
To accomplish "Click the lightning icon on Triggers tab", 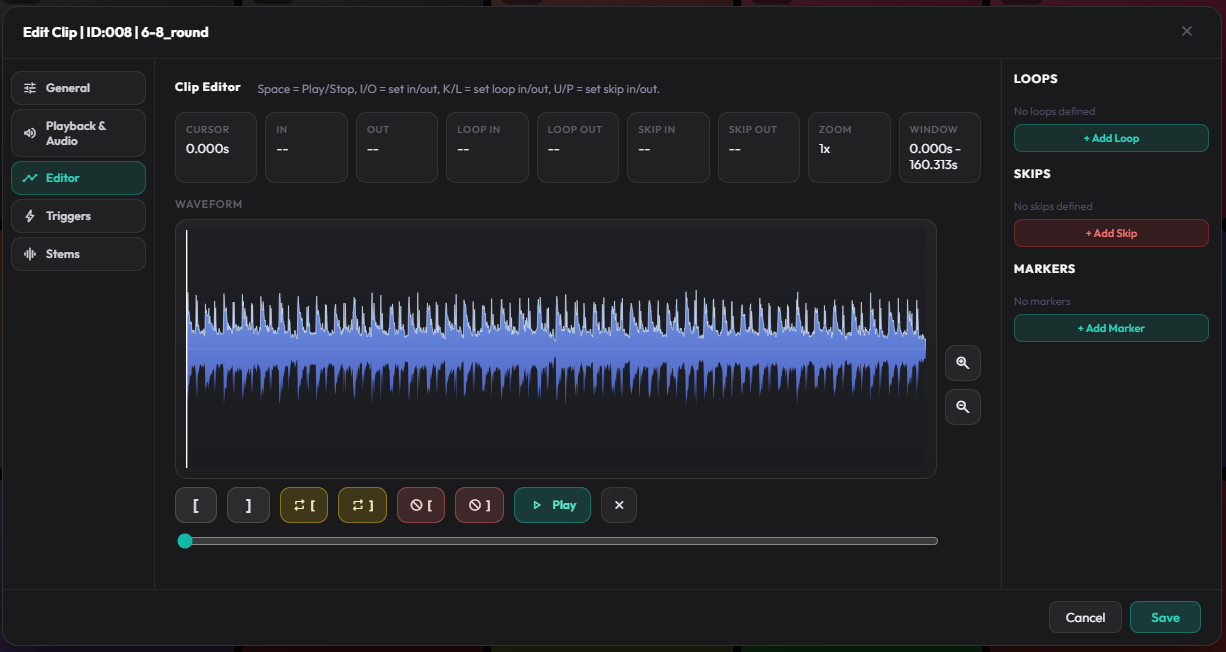I will [x=30, y=216].
